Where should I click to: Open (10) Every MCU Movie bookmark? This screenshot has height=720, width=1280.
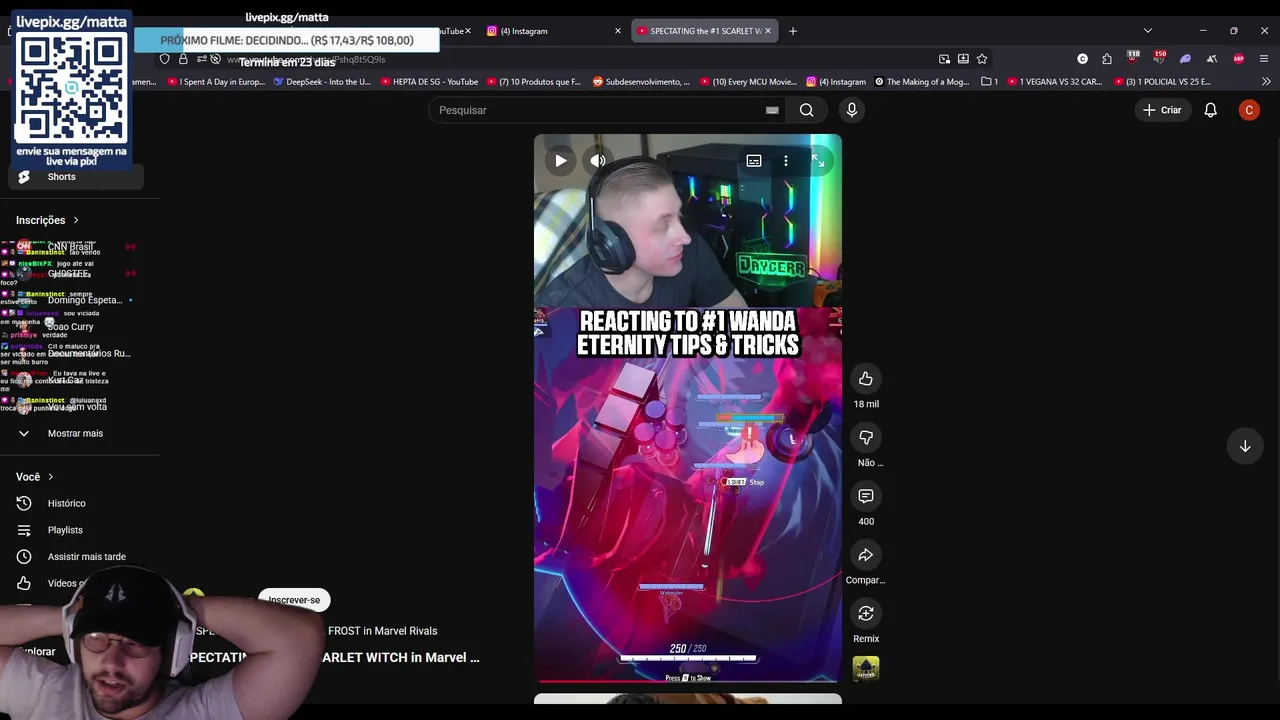748,82
